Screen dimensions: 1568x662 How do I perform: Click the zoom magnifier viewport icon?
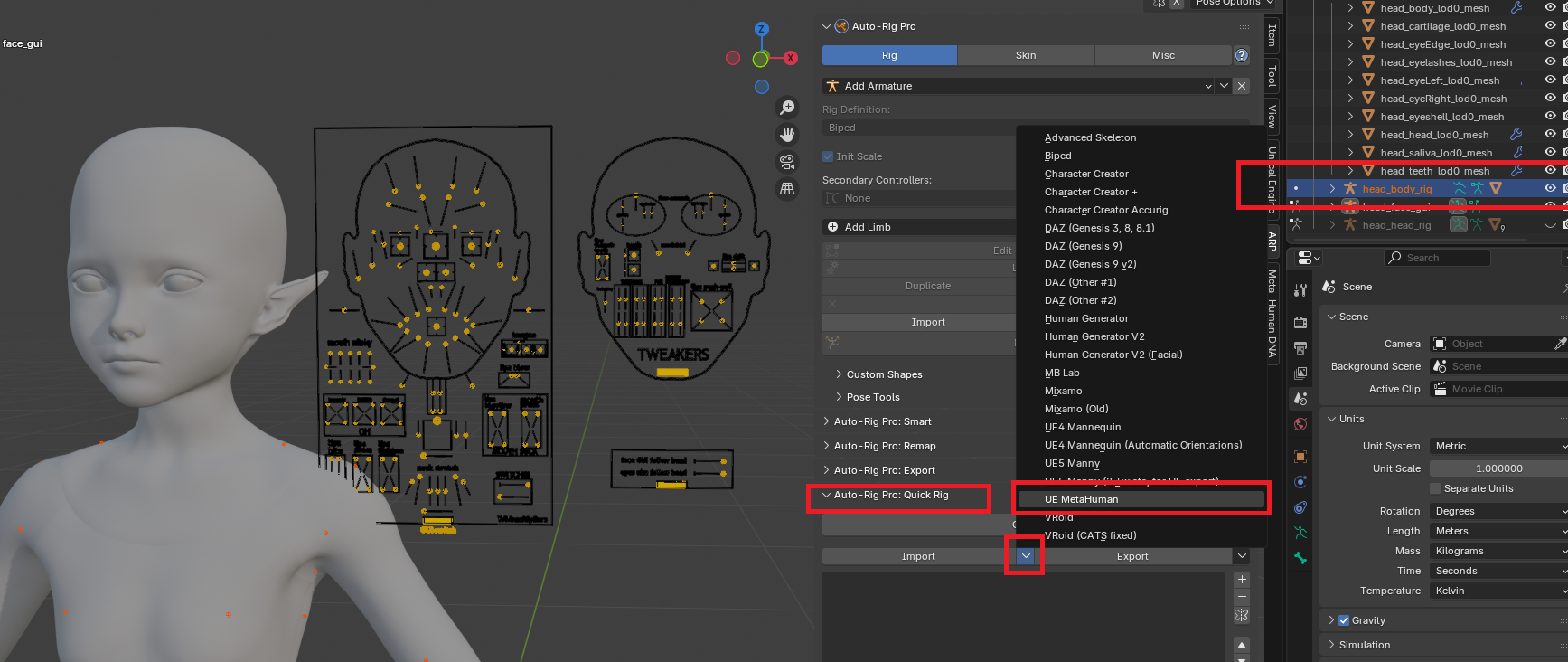tap(787, 108)
